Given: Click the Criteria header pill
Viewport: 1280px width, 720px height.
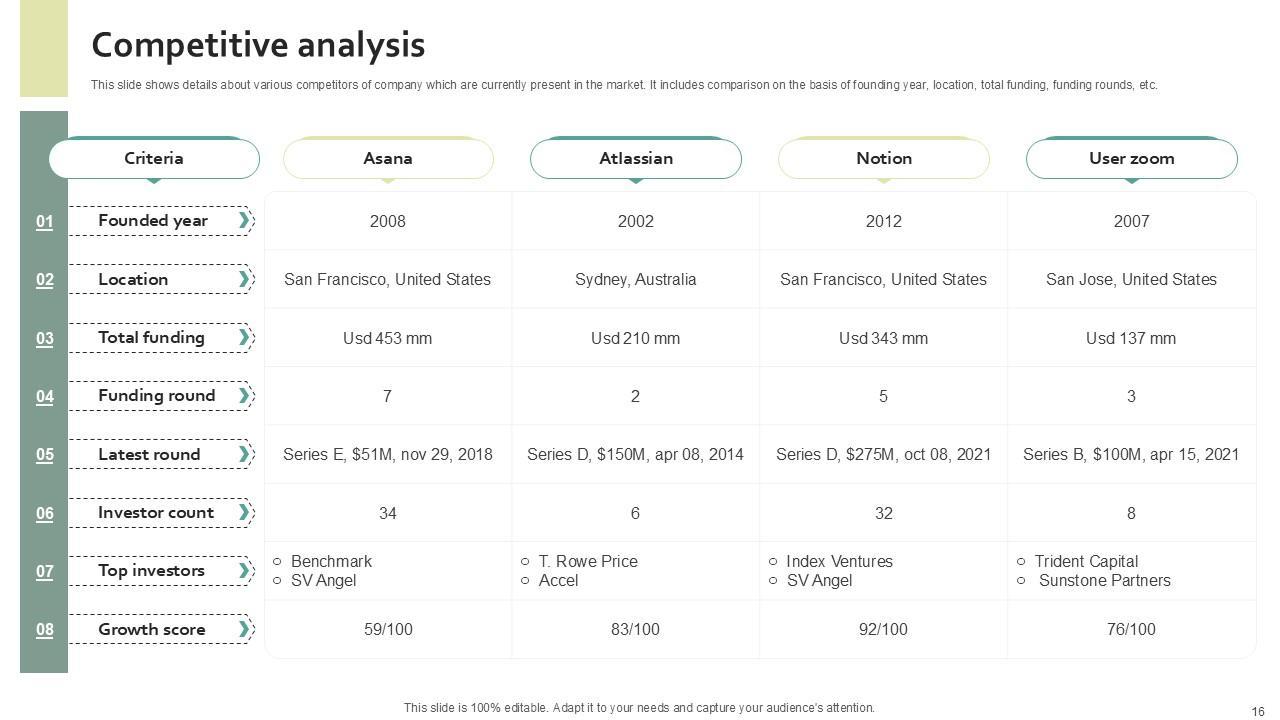Looking at the screenshot, I should tap(154, 158).
